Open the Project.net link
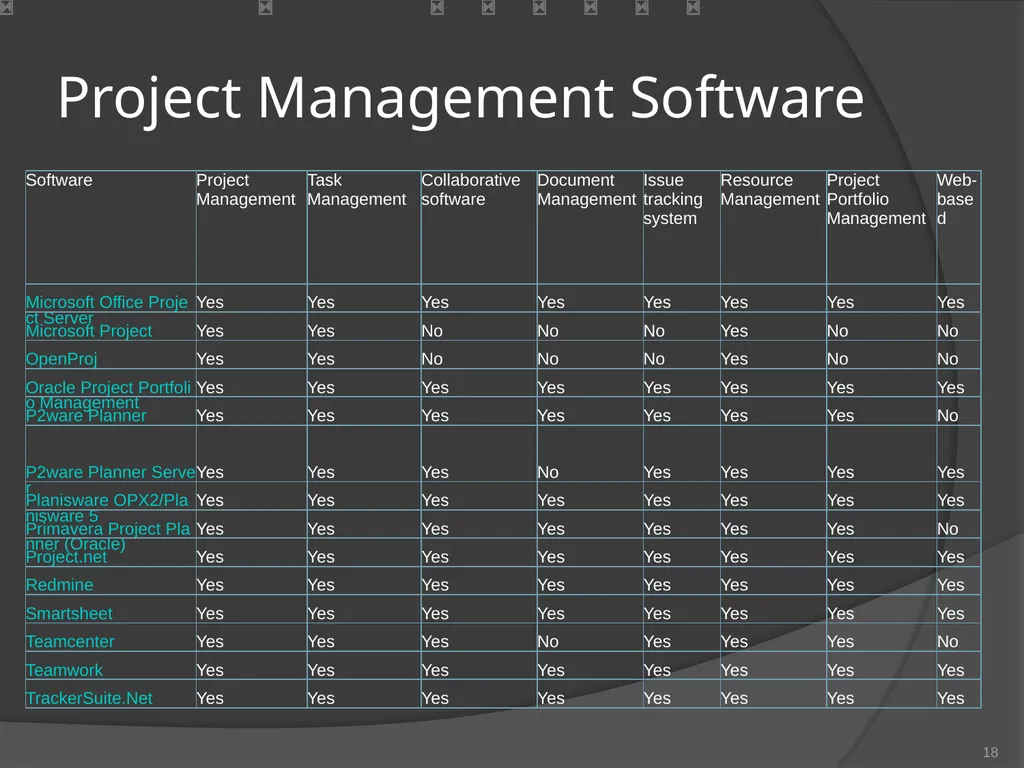Image resolution: width=1024 pixels, height=768 pixels. [x=66, y=557]
